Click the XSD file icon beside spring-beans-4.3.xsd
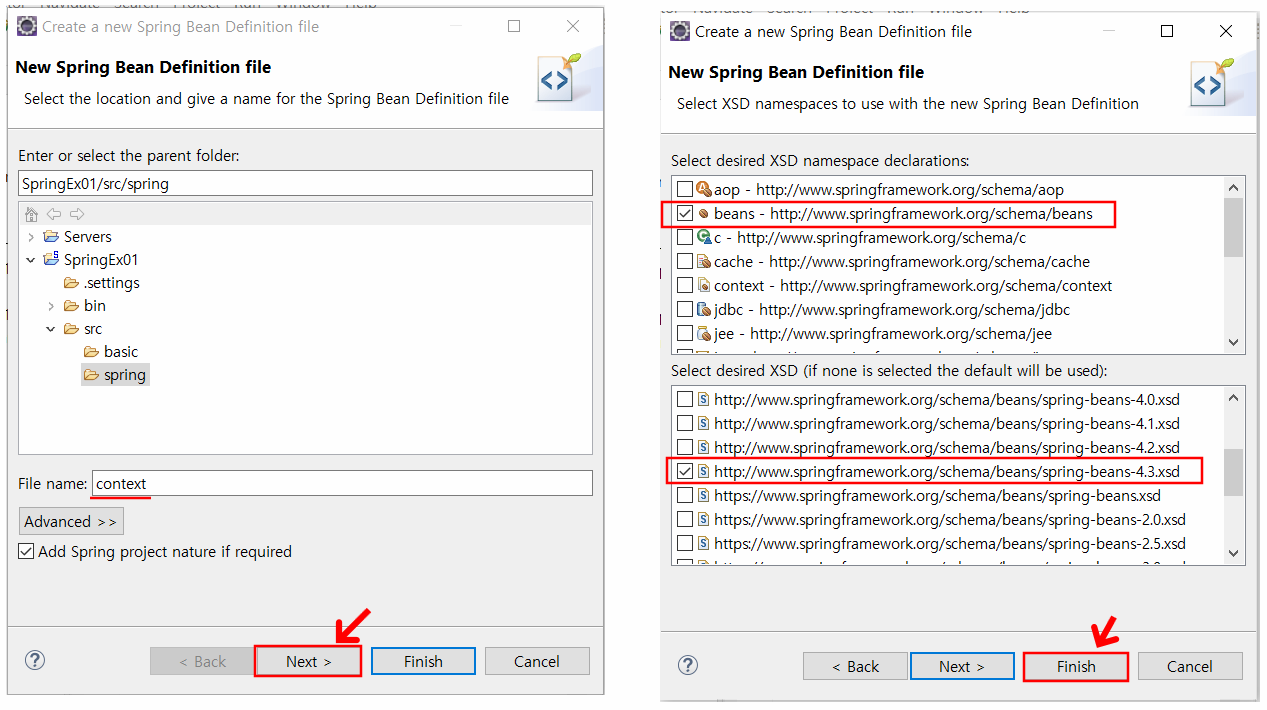 pyautogui.click(x=703, y=471)
